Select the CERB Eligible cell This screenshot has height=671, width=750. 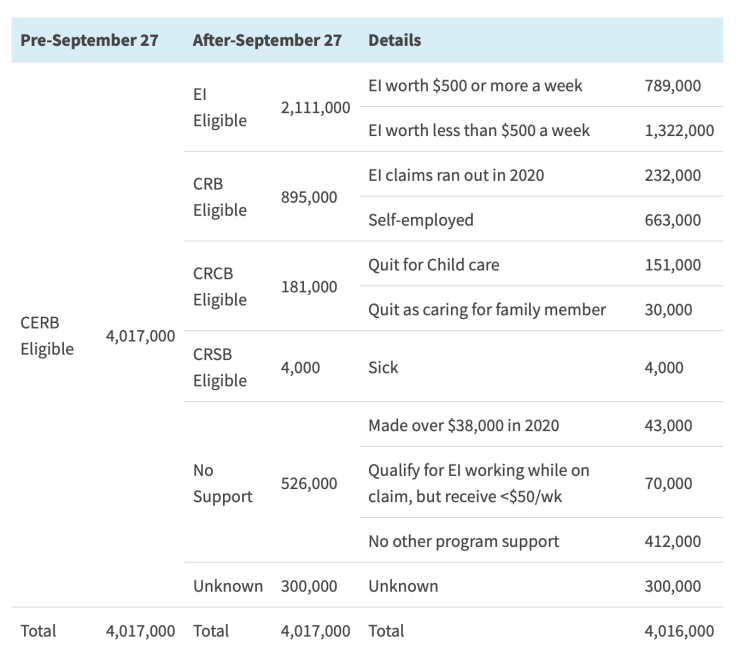pos(47,337)
